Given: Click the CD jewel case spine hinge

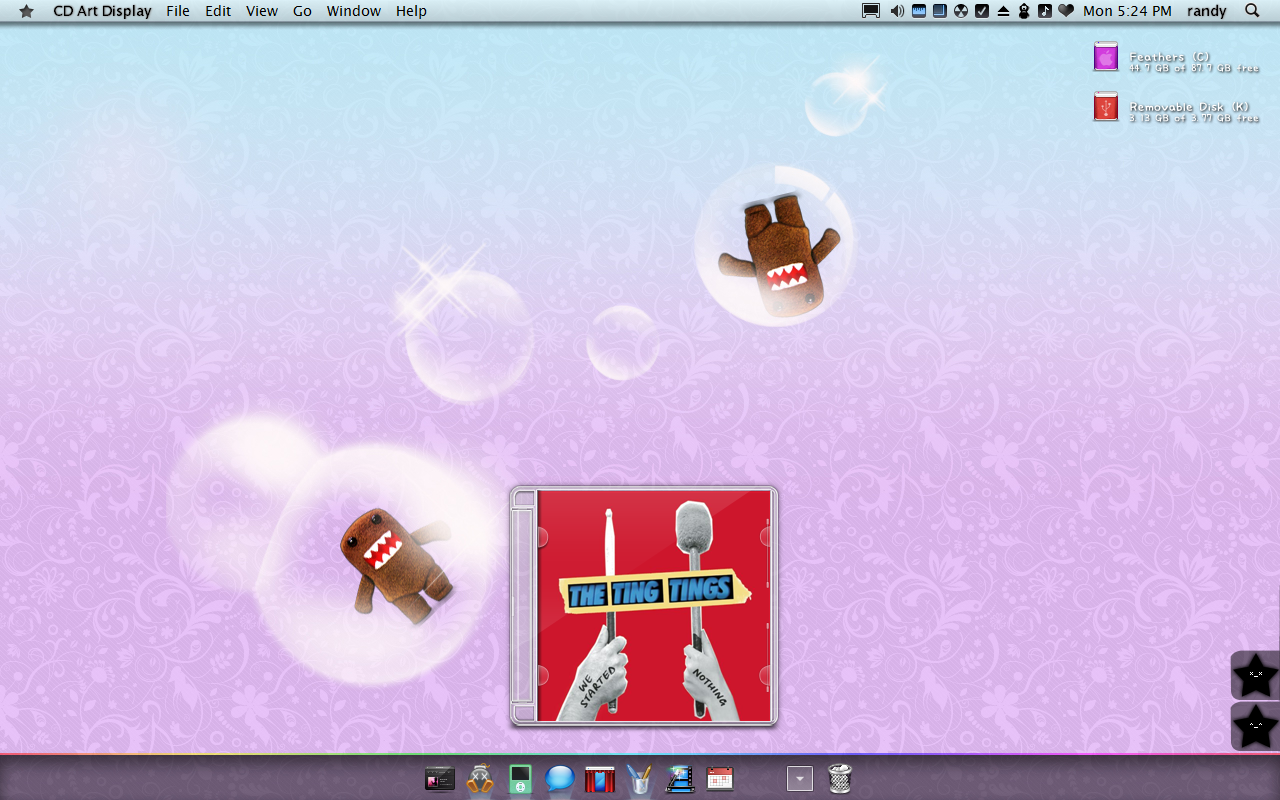Looking at the screenshot, I should click(524, 605).
